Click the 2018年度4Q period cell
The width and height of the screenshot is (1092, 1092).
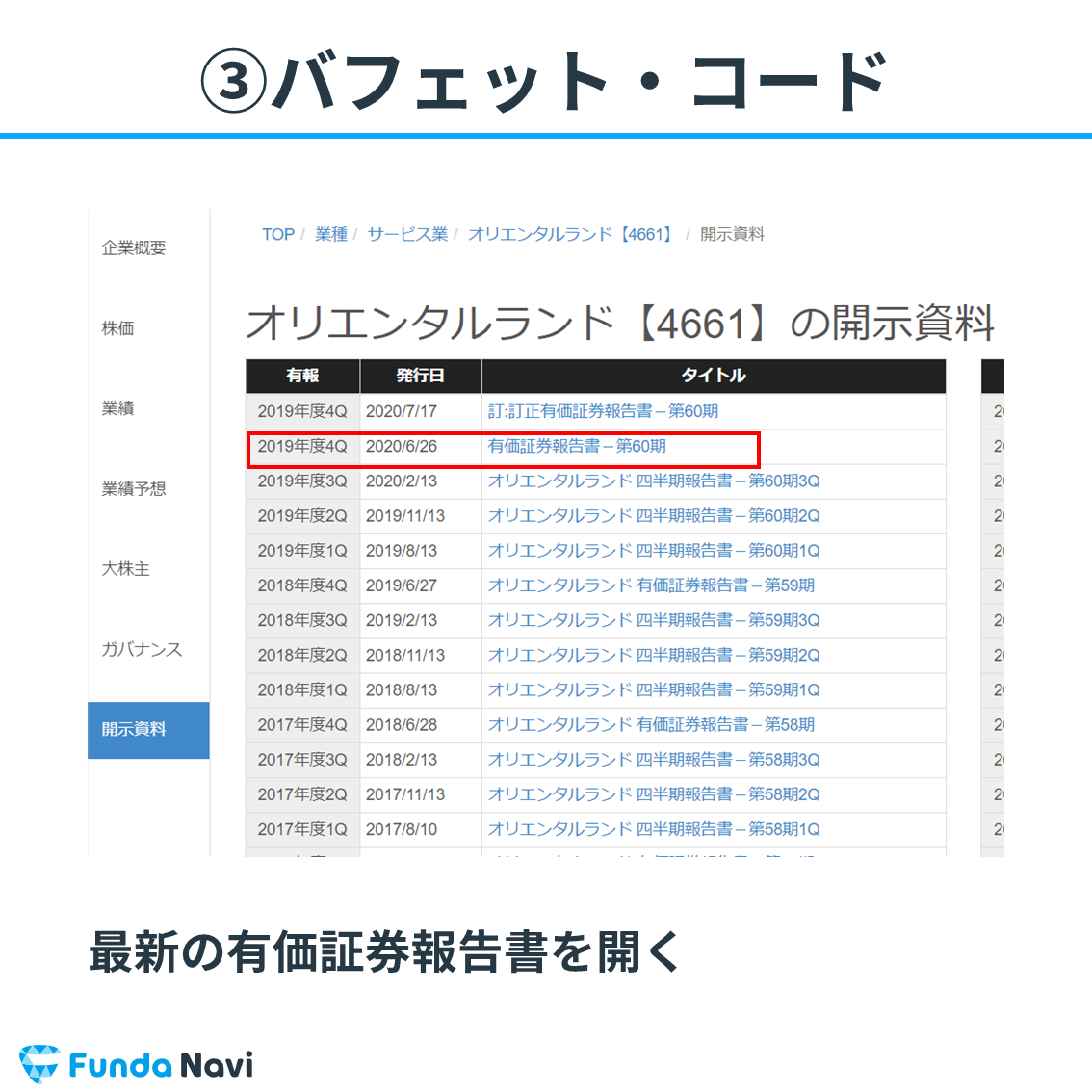(x=302, y=585)
